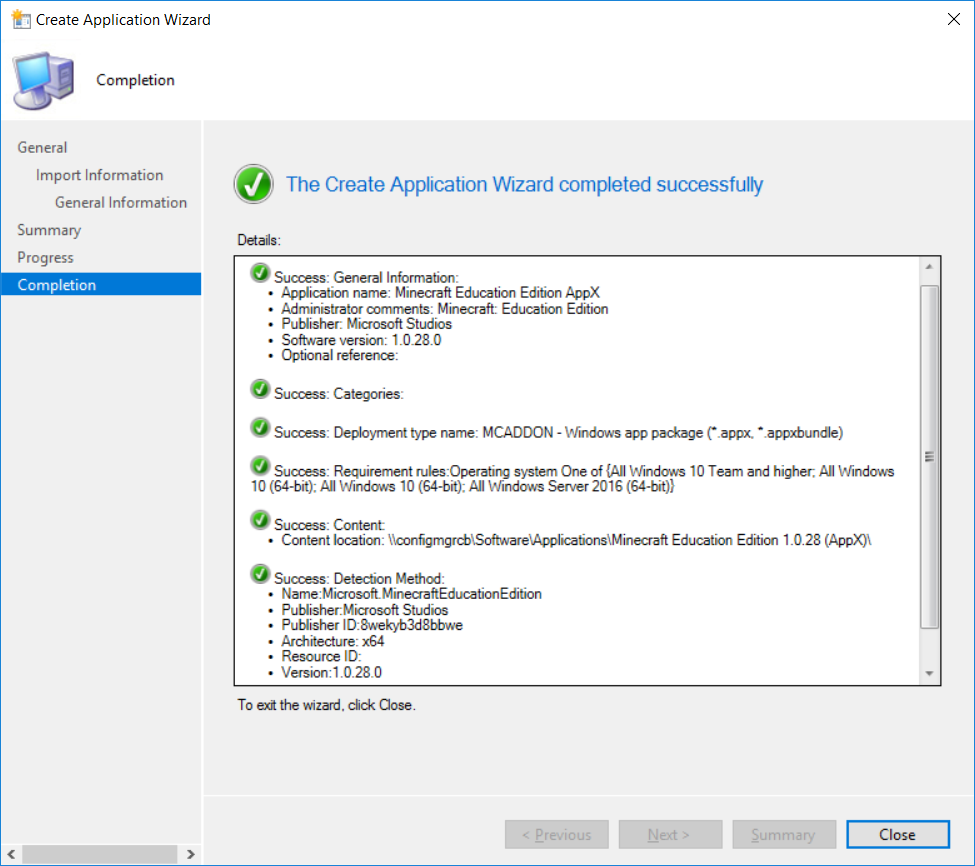Image resolution: width=975 pixels, height=866 pixels.
Task: Select the Summary step in sidebar
Action: [49, 230]
